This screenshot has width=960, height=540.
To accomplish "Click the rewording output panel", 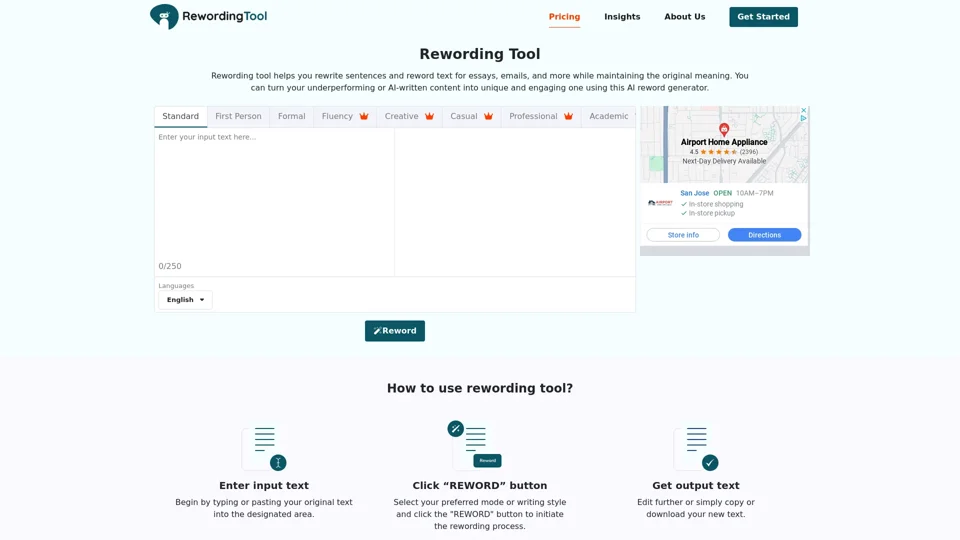I will point(515,202).
